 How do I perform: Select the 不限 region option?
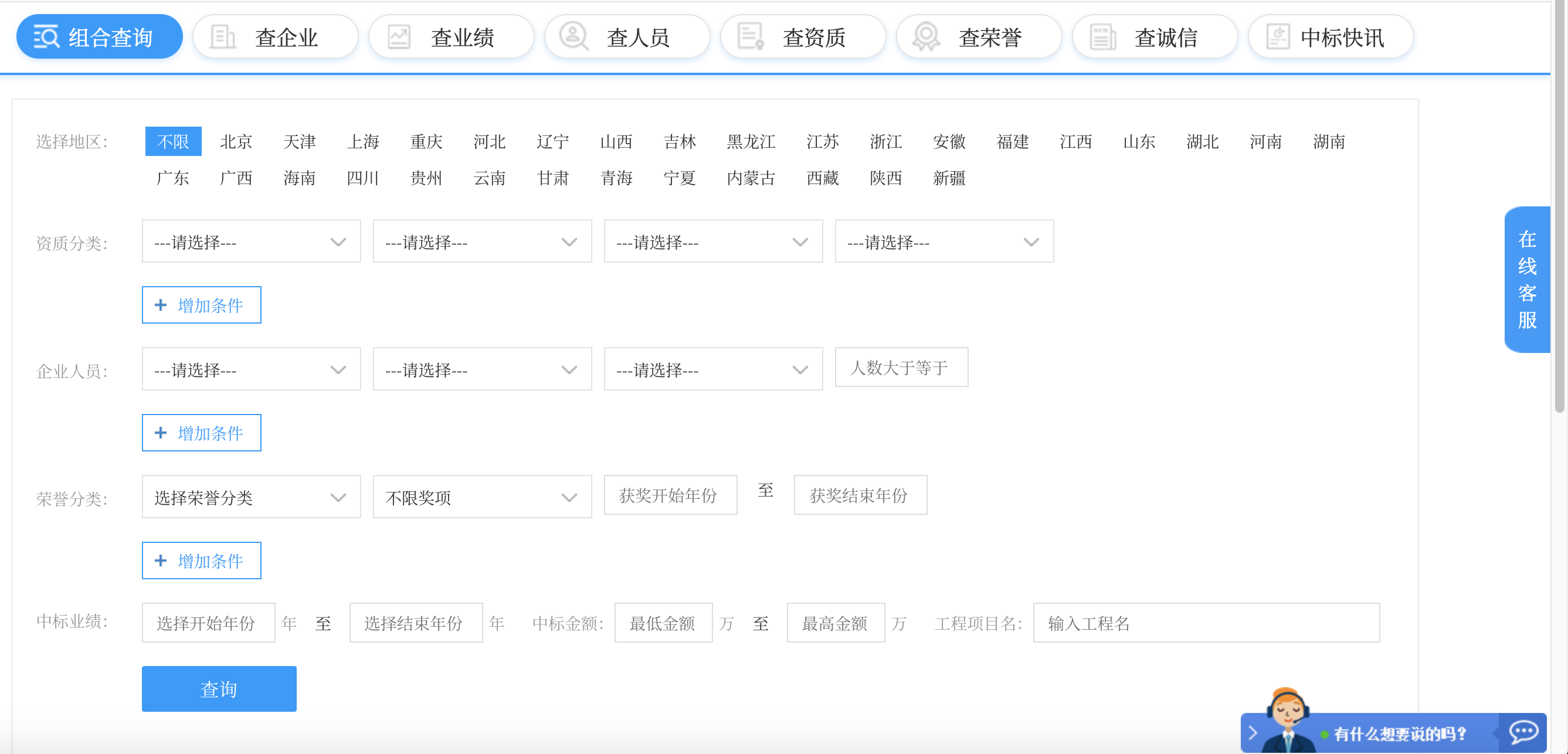[173, 141]
